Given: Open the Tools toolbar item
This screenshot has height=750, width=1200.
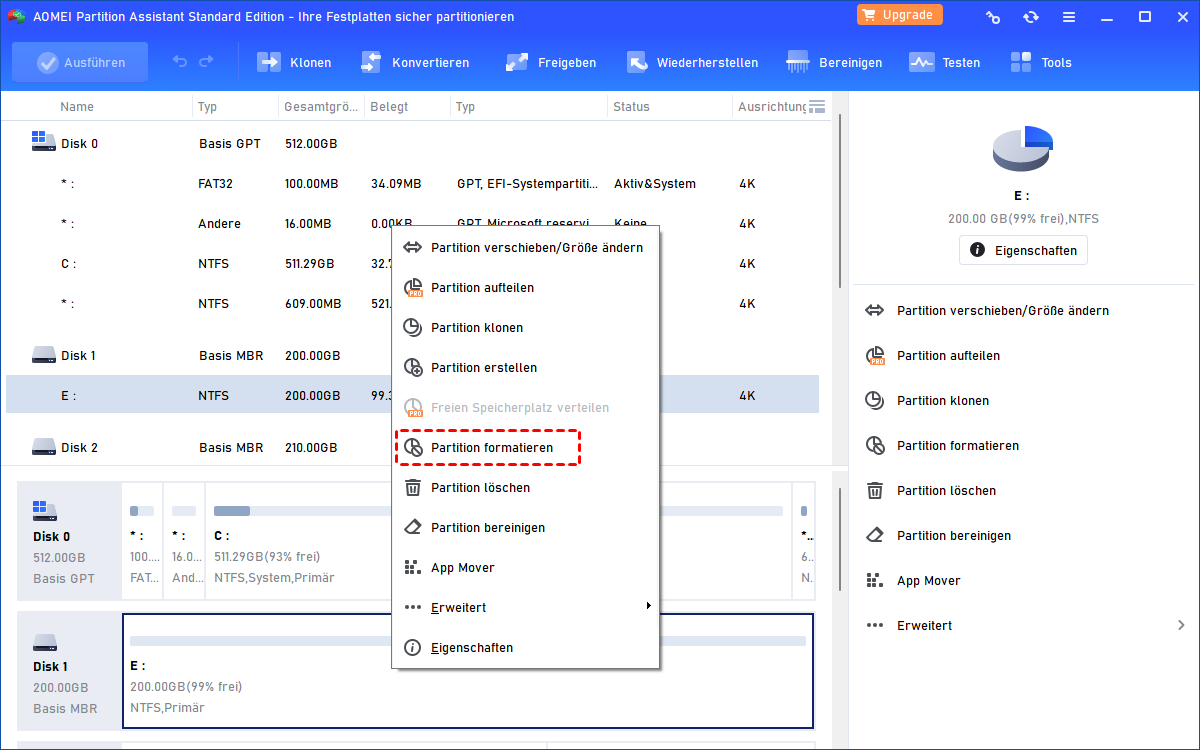Looking at the screenshot, I should (1040, 62).
